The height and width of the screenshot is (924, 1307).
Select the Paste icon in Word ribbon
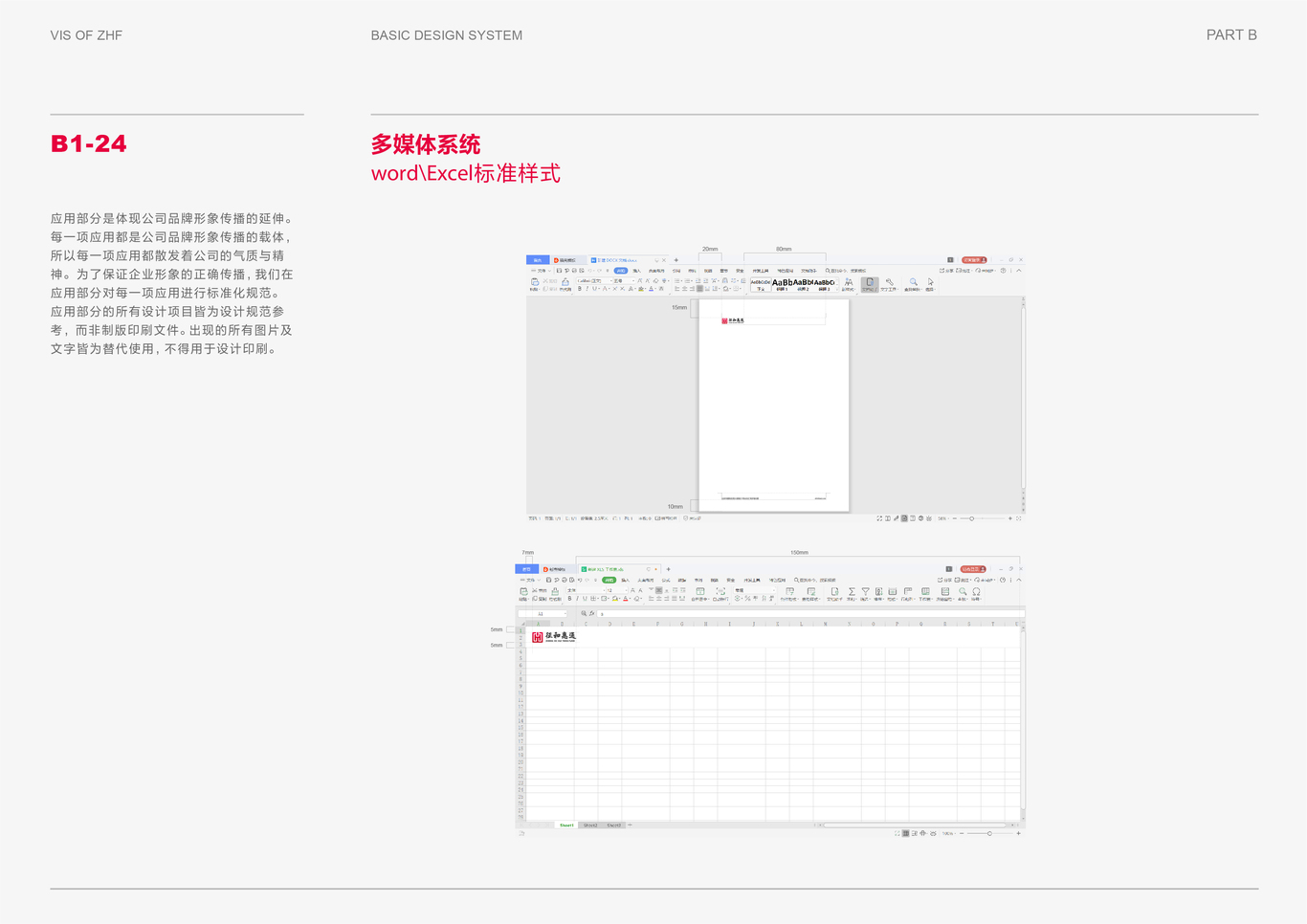[535, 280]
